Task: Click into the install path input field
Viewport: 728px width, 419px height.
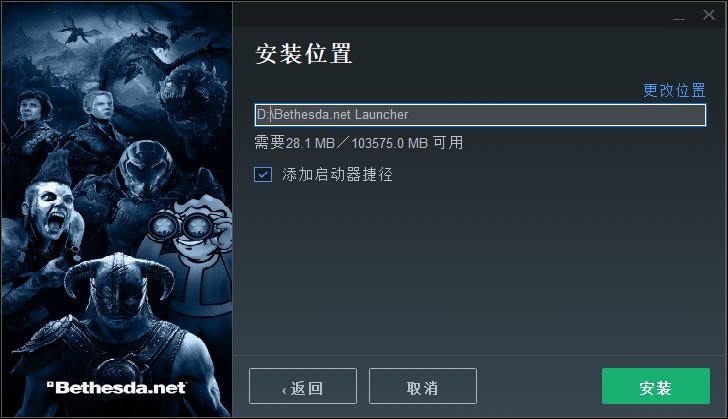Action: pyautogui.click(x=480, y=115)
